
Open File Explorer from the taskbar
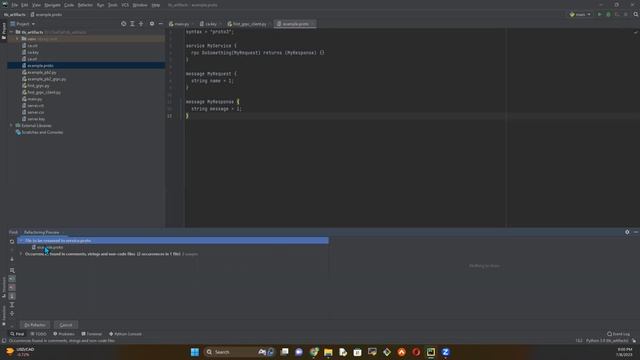click(328, 352)
